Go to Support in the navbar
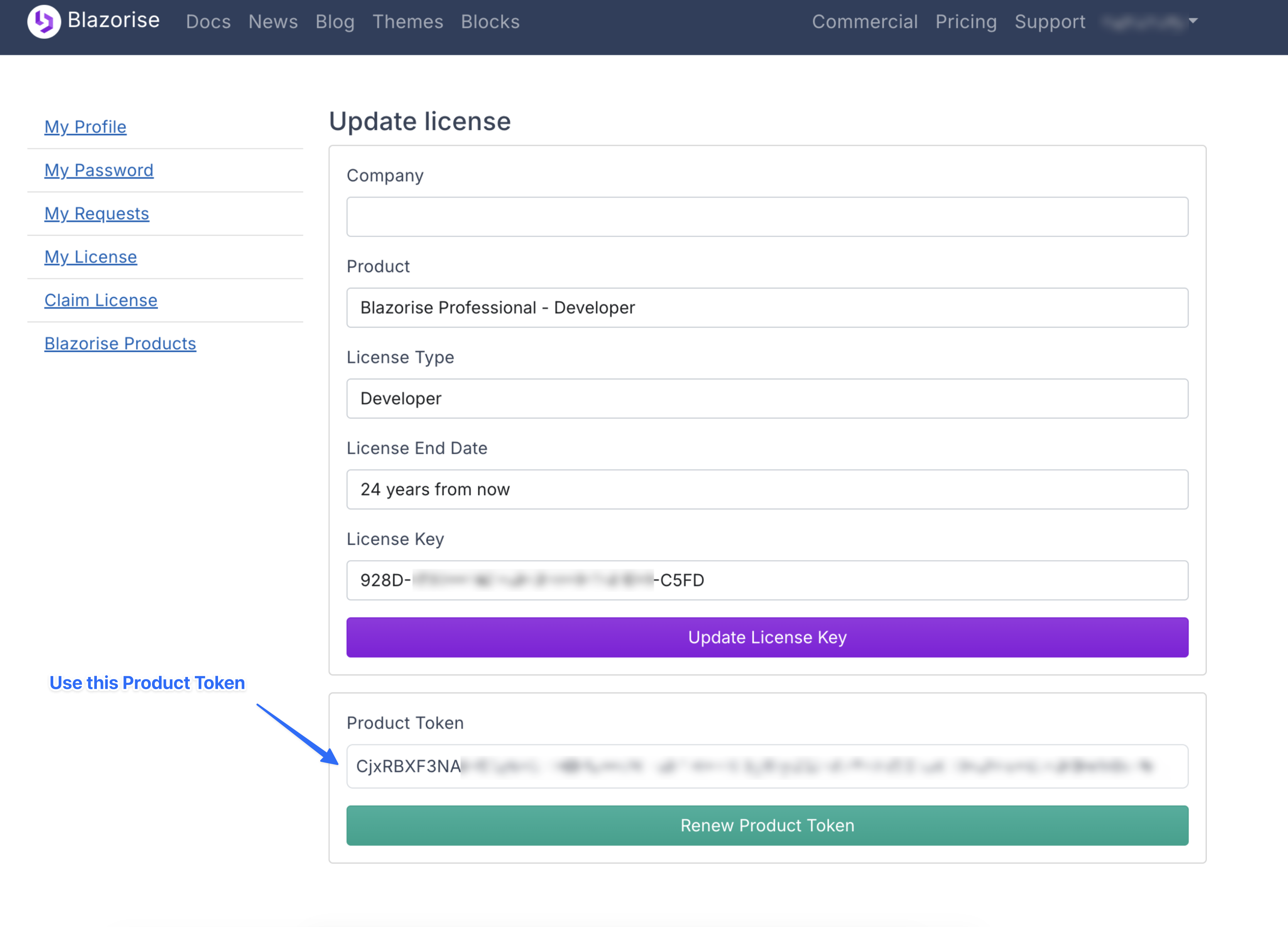 [x=1050, y=22]
